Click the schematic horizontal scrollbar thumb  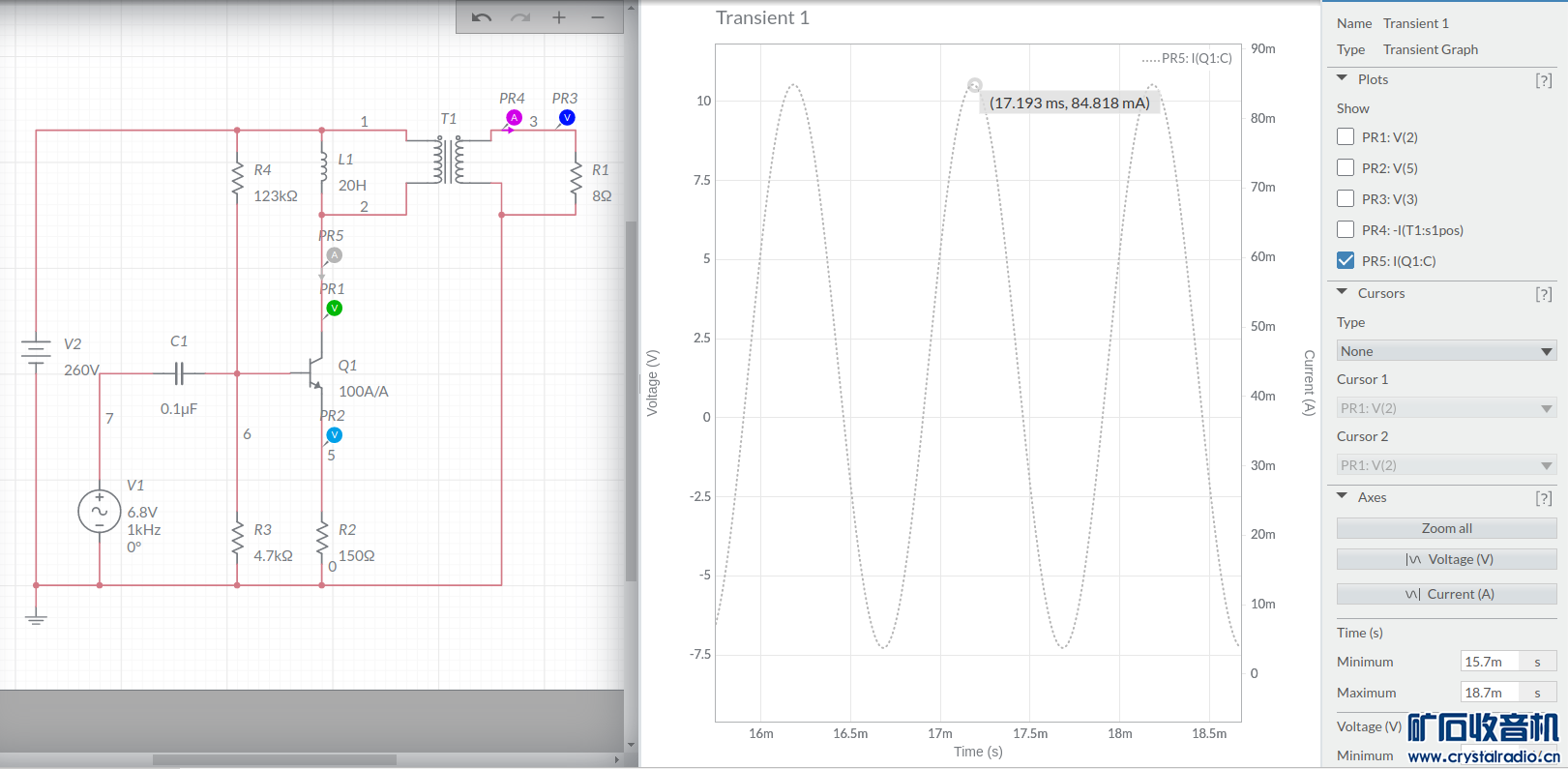coord(275,760)
